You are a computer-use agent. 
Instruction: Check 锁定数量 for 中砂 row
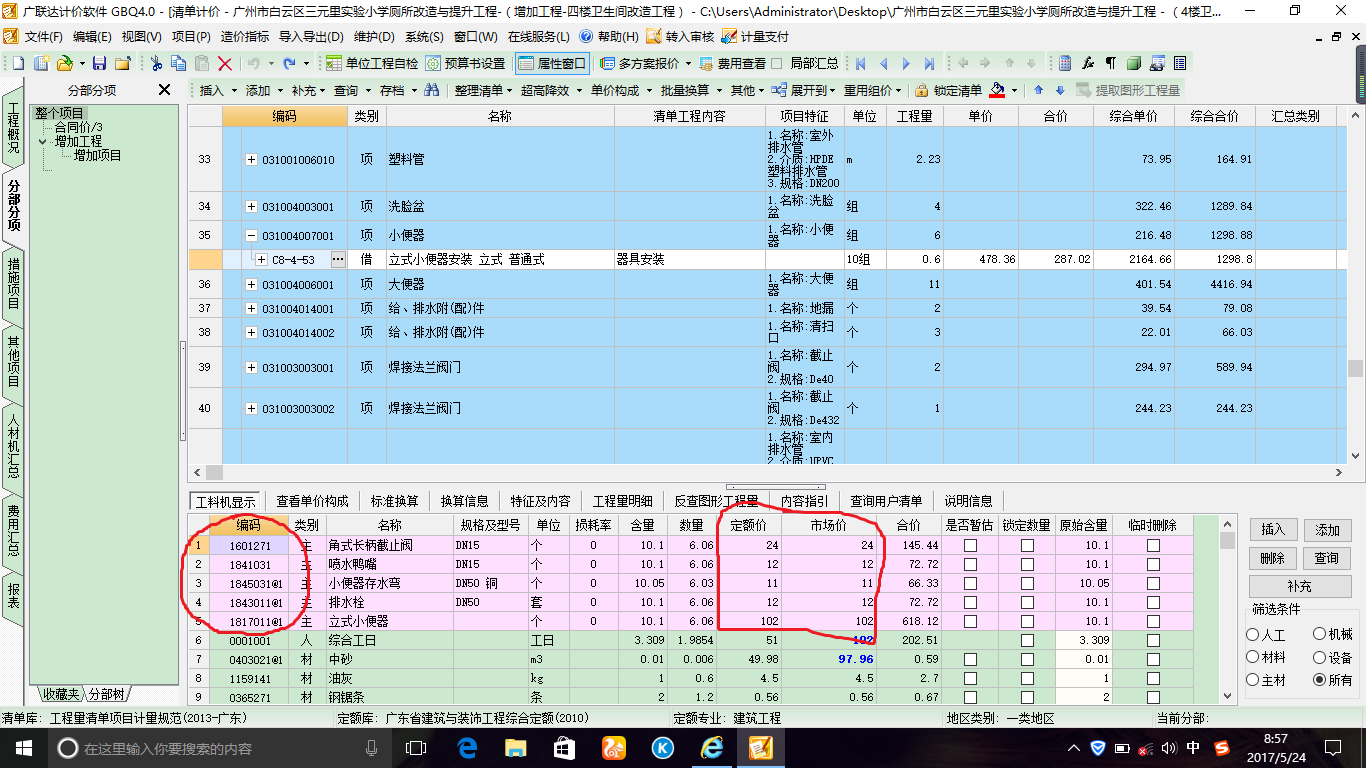pos(1027,660)
